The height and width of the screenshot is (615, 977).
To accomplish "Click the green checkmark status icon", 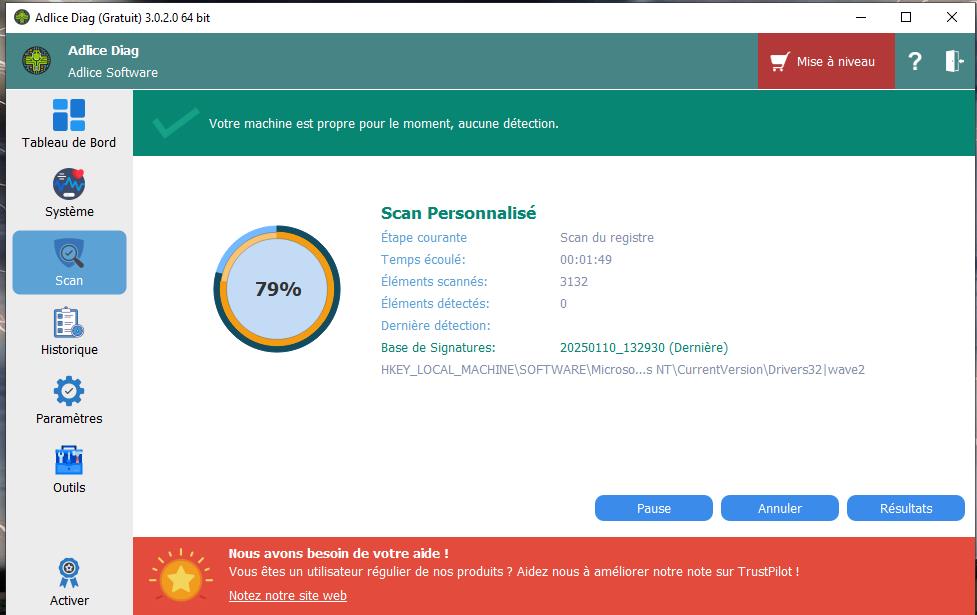I will [176, 123].
